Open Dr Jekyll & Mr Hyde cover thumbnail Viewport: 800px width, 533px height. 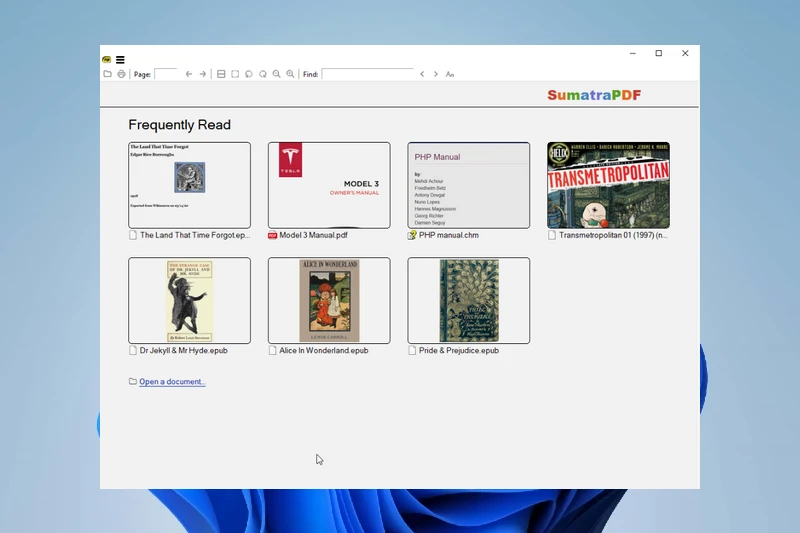pos(189,300)
